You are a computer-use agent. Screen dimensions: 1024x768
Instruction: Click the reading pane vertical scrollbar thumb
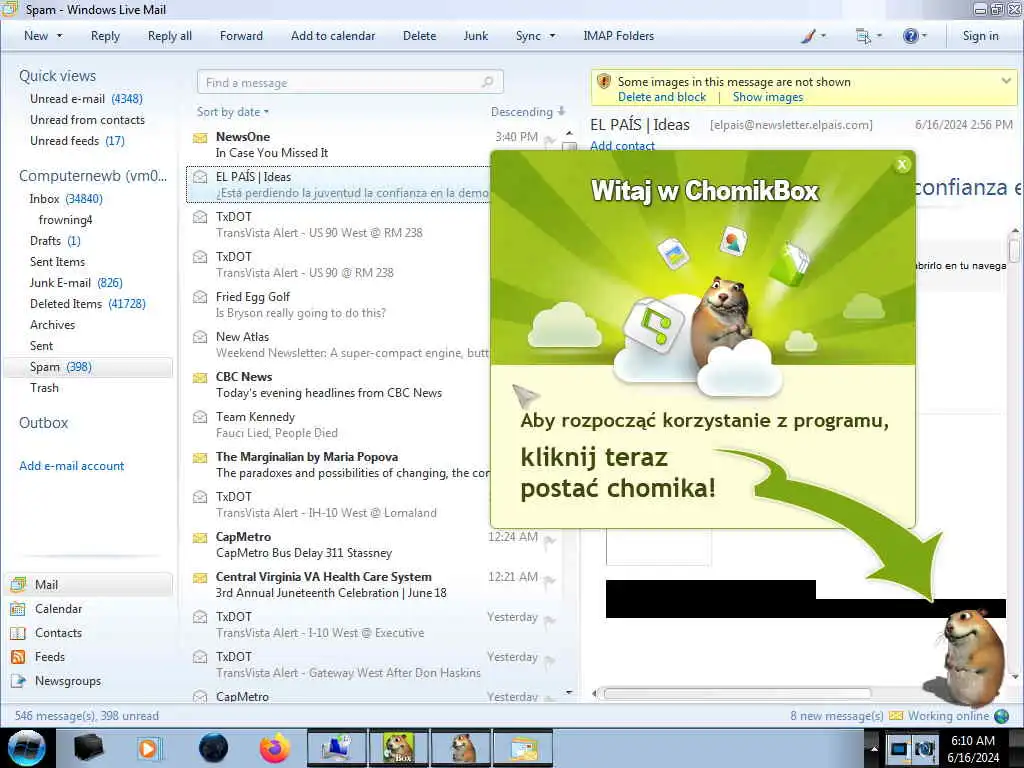1014,250
